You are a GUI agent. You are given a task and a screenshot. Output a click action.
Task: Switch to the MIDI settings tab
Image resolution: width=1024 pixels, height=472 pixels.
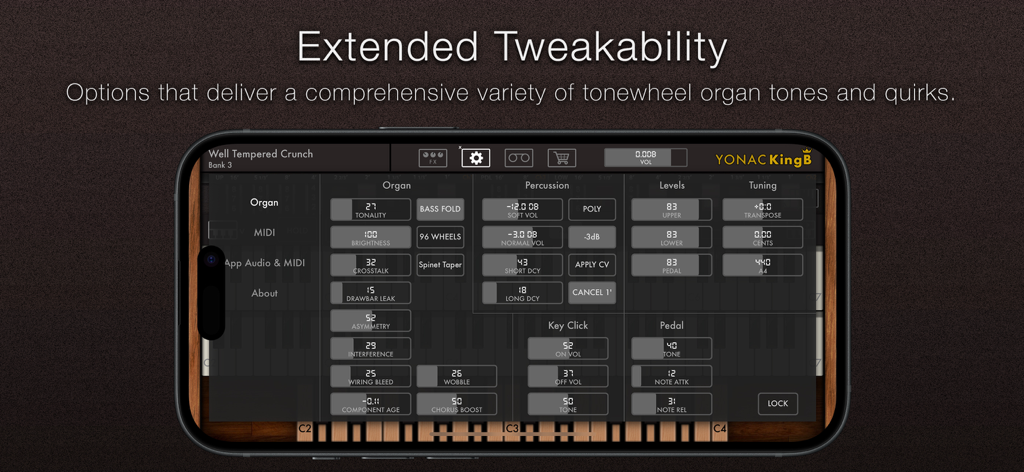(264, 232)
